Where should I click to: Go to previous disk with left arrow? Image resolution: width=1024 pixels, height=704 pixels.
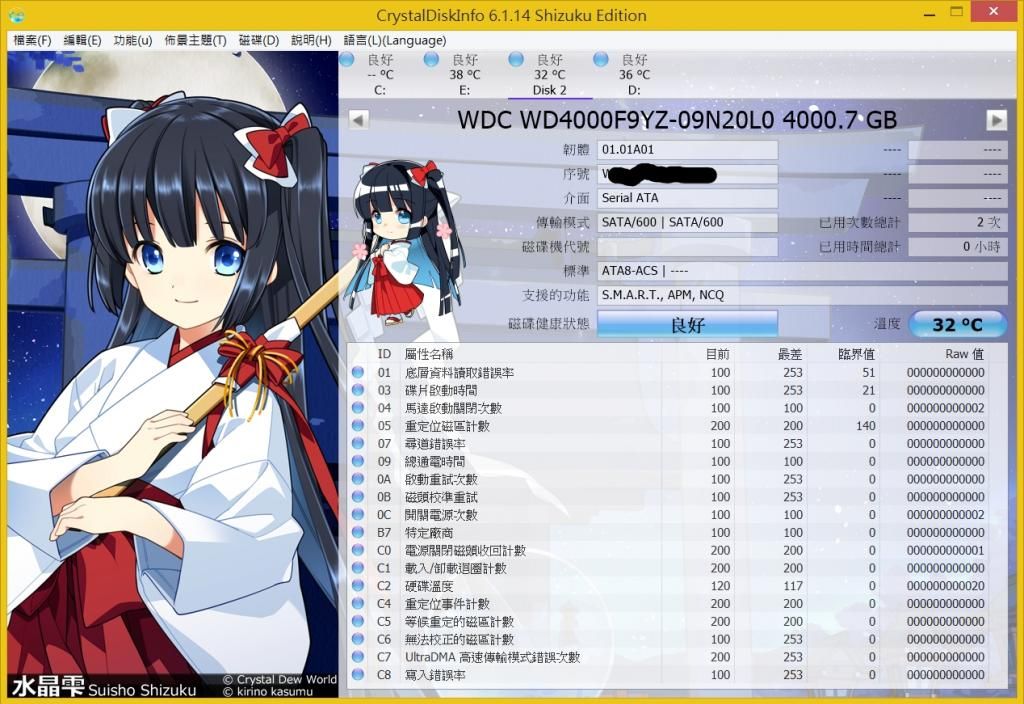pos(359,120)
